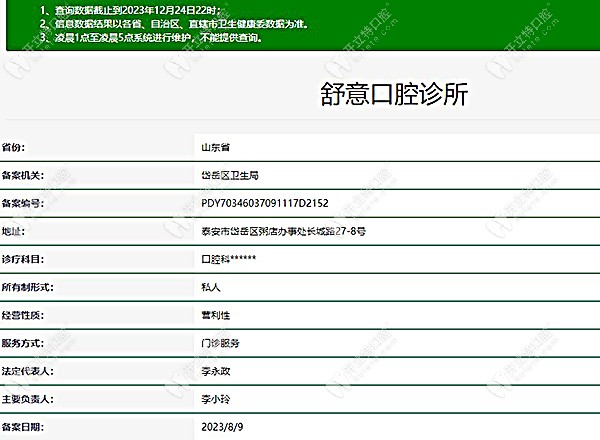This screenshot has height=440, width=600.
Task: Select the date 2023/8/9
Action: point(222,427)
